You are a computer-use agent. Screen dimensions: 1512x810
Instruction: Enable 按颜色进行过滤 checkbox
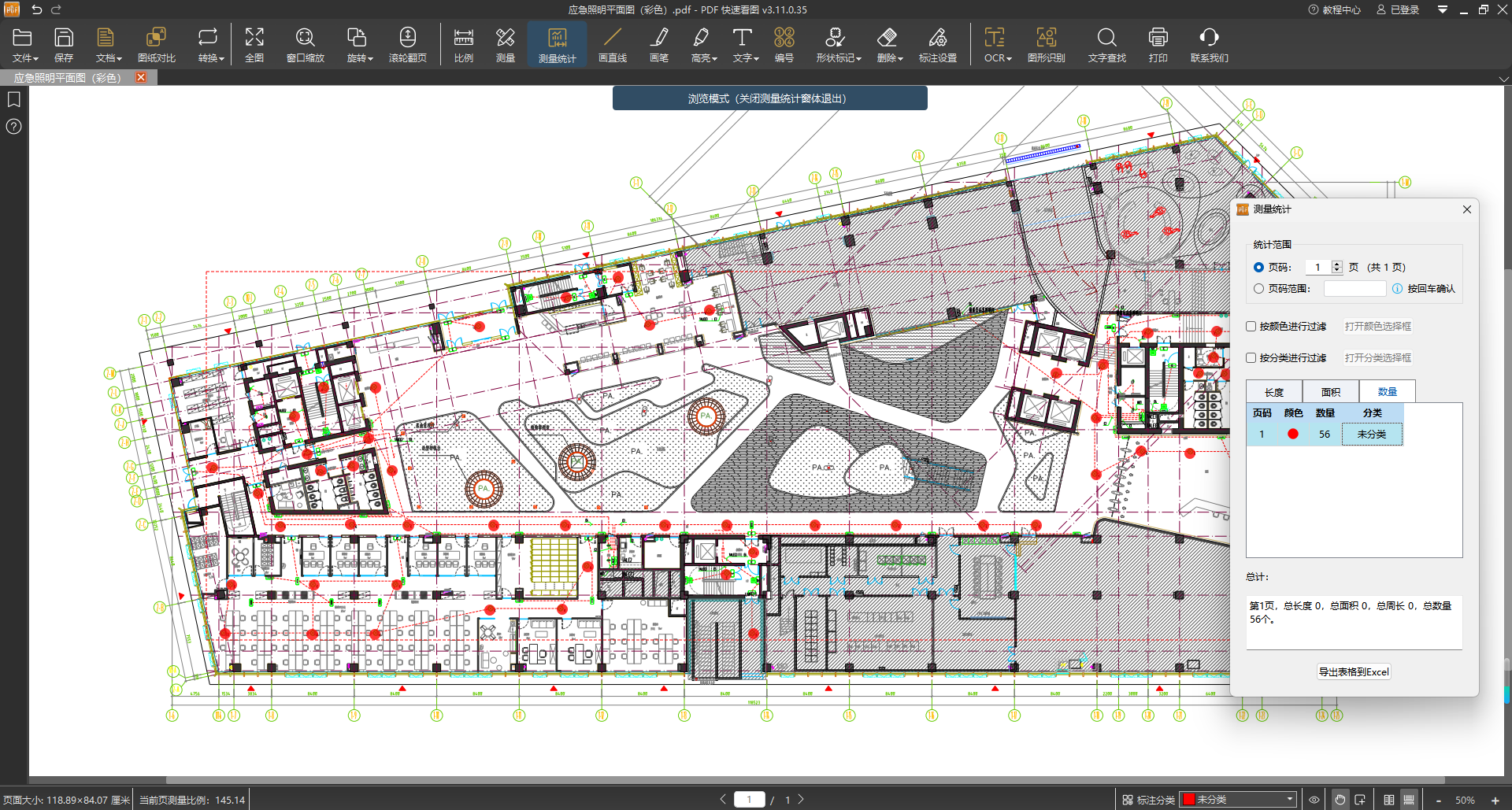(1251, 326)
